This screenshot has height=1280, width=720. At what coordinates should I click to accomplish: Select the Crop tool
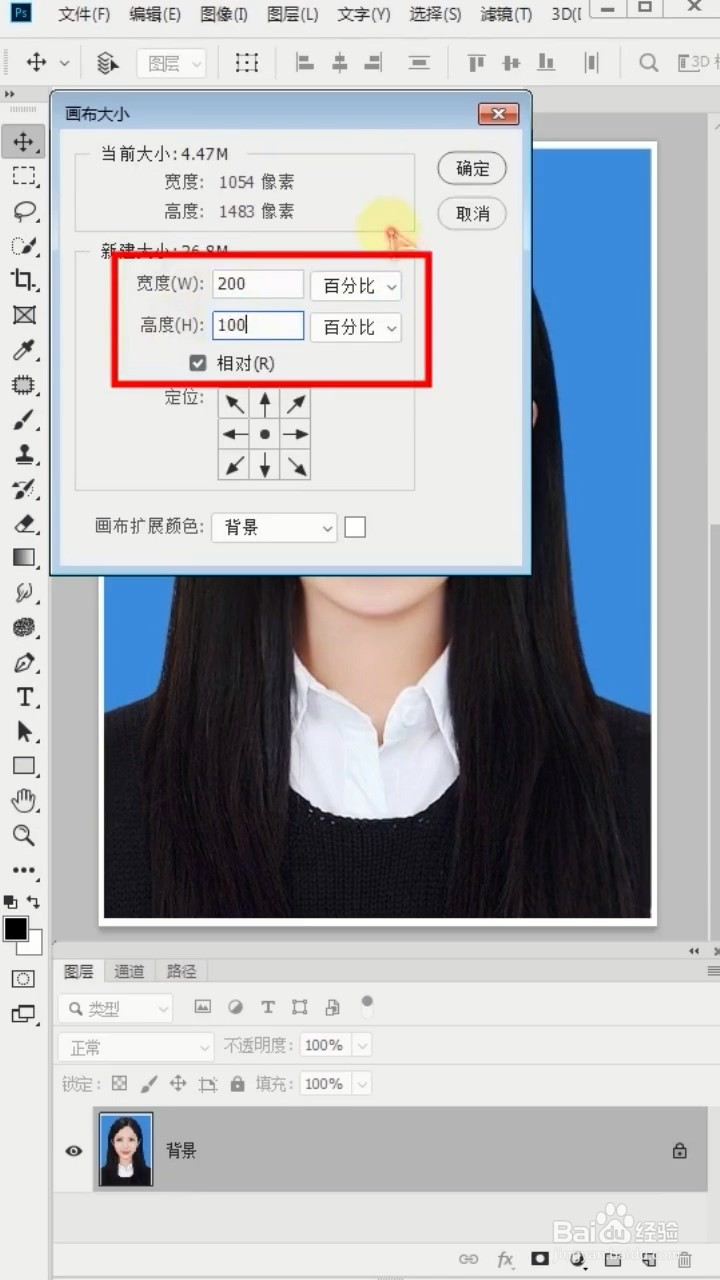pos(24,280)
